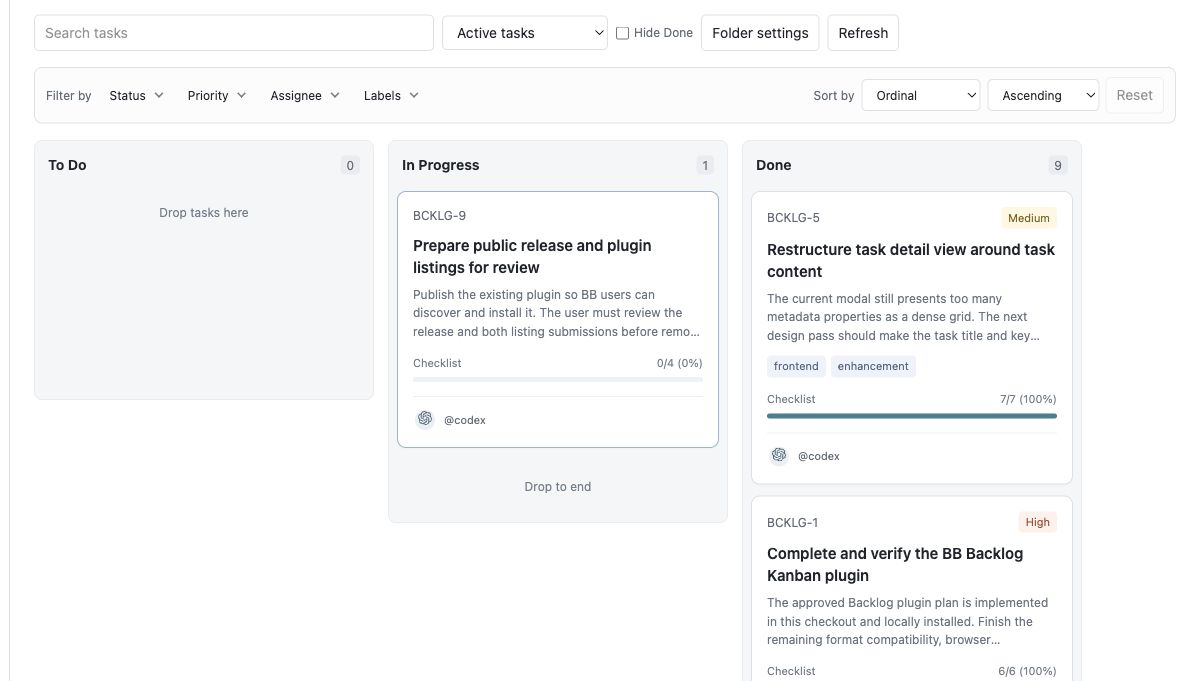Expand the Assignee filter dropdown
The width and height of the screenshot is (1200, 681).
305,95
